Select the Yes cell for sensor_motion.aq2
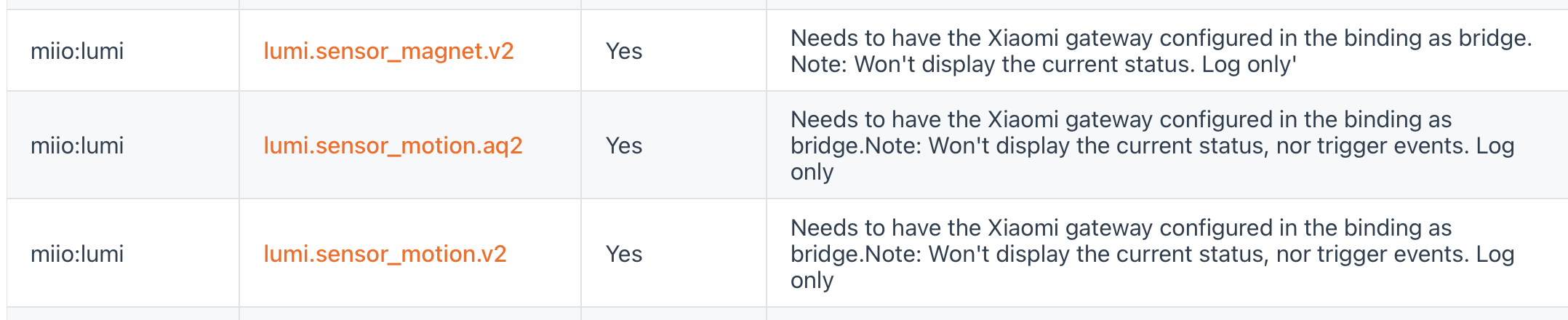 [x=624, y=145]
